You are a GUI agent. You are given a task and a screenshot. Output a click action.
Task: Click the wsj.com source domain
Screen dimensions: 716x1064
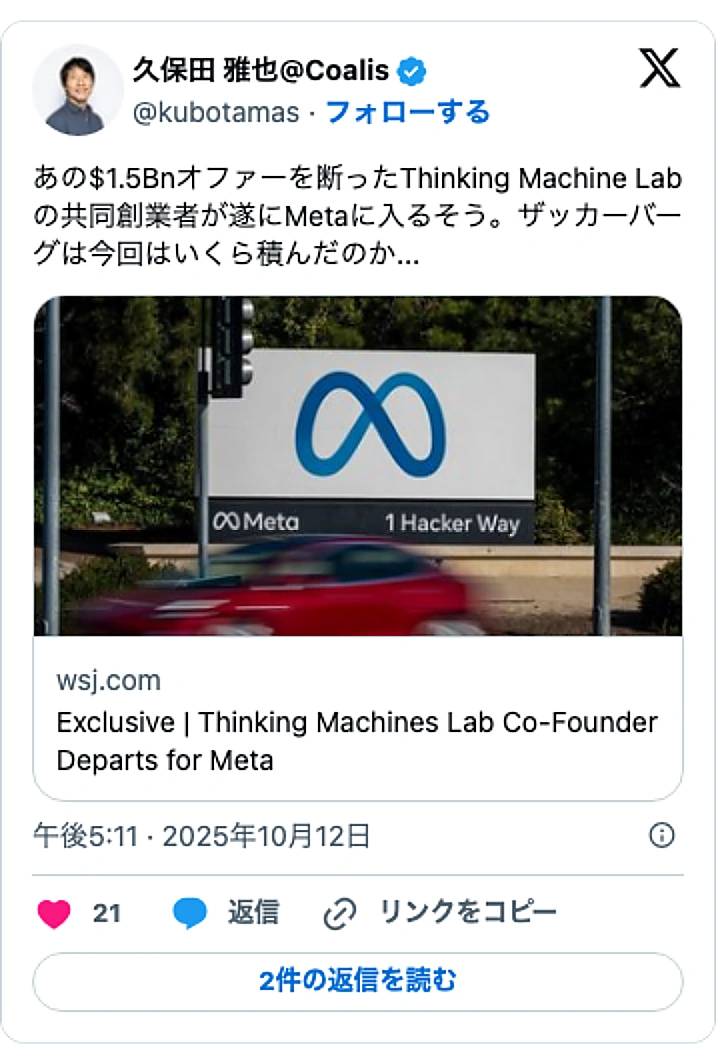[109, 681]
